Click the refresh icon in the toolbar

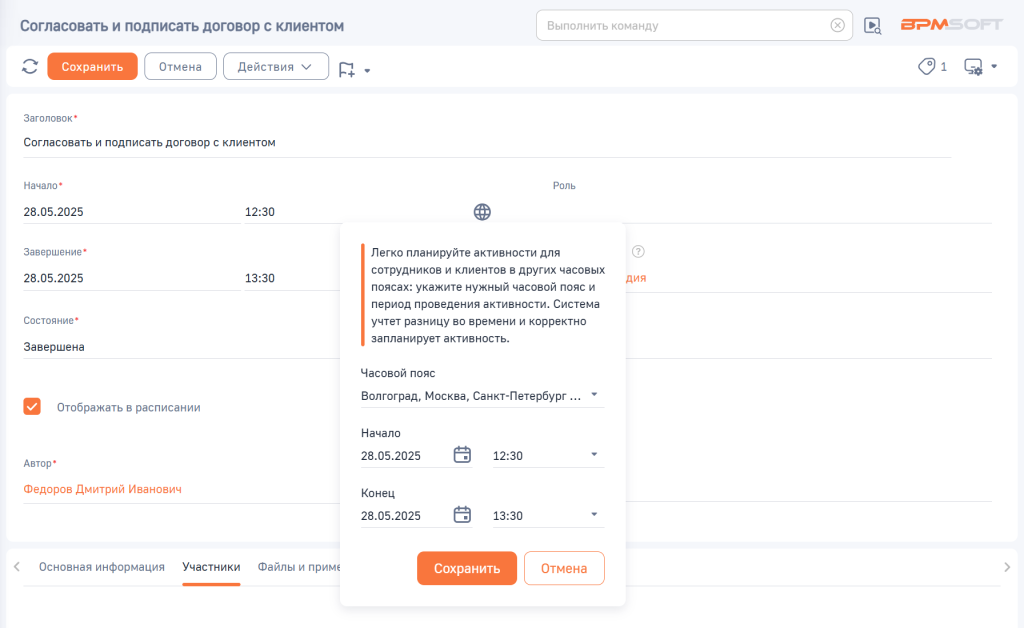click(30, 67)
